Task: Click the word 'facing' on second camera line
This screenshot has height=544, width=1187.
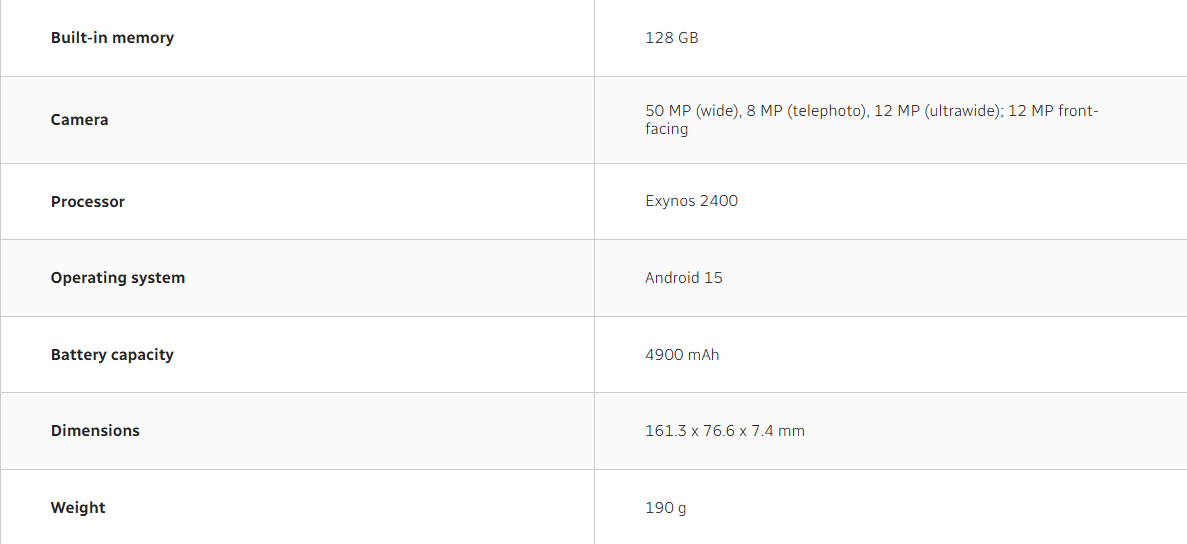Action: point(666,129)
